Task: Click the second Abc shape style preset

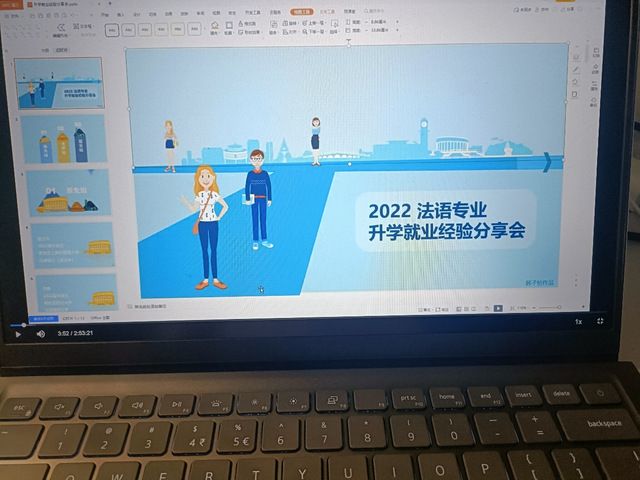Action: click(129, 30)
